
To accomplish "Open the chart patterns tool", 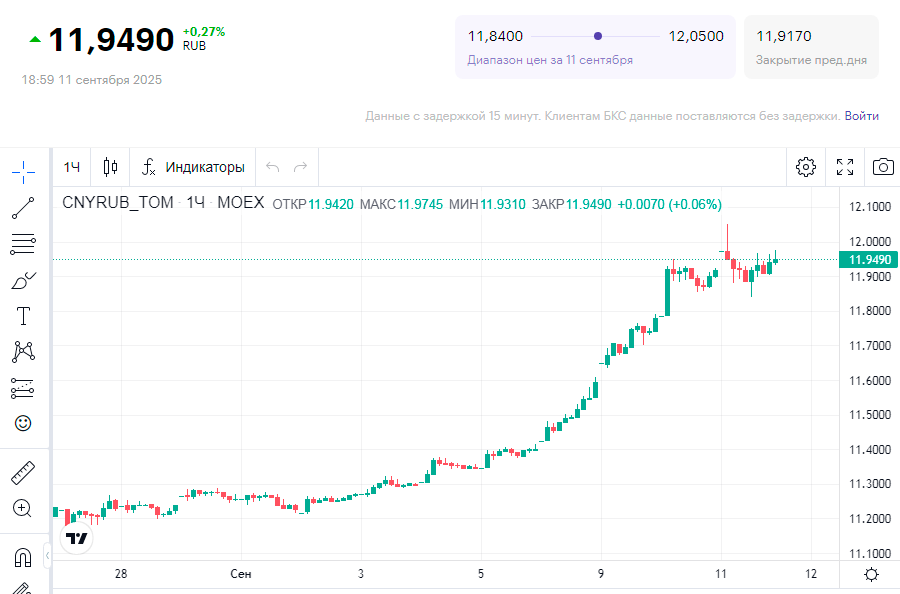I will [x=23, y=351].
